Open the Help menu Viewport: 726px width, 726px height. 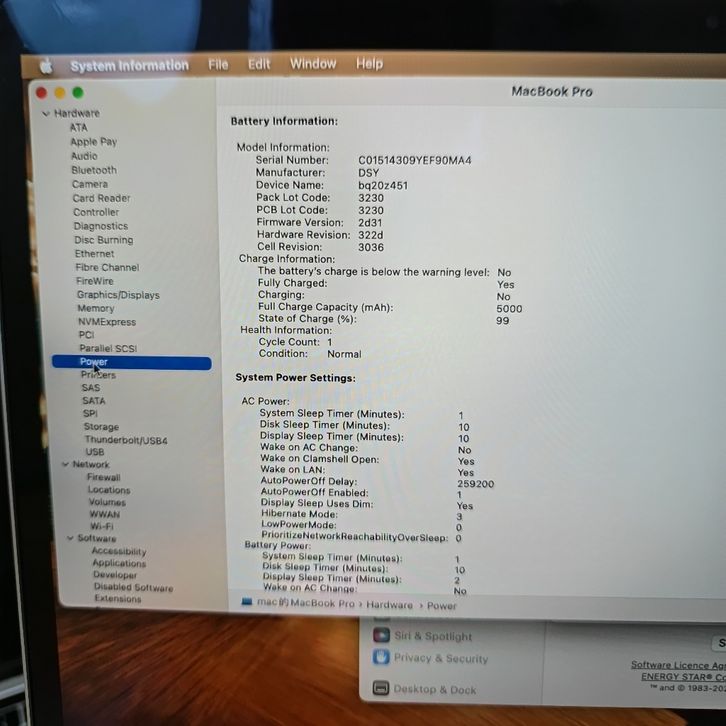[369, 63]
